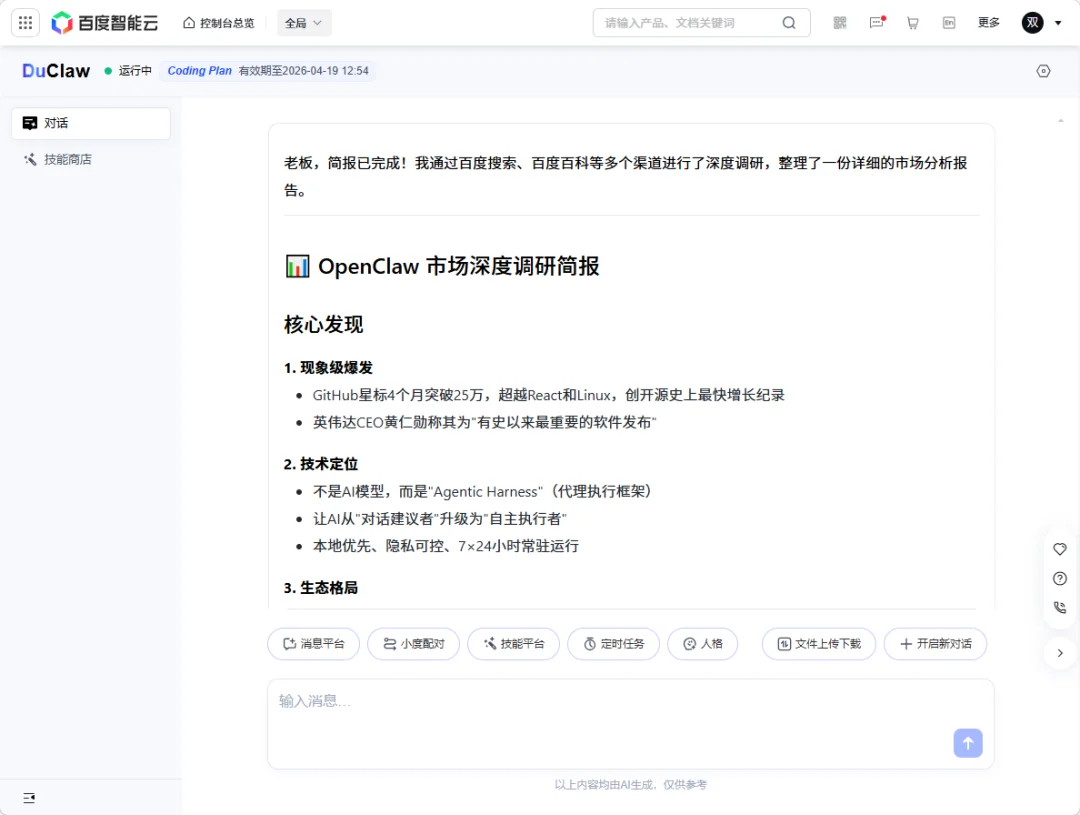Open the DuClaw settings gear icon
This screenshot has width=1080, height=815.
click(x=1043, y=71)
